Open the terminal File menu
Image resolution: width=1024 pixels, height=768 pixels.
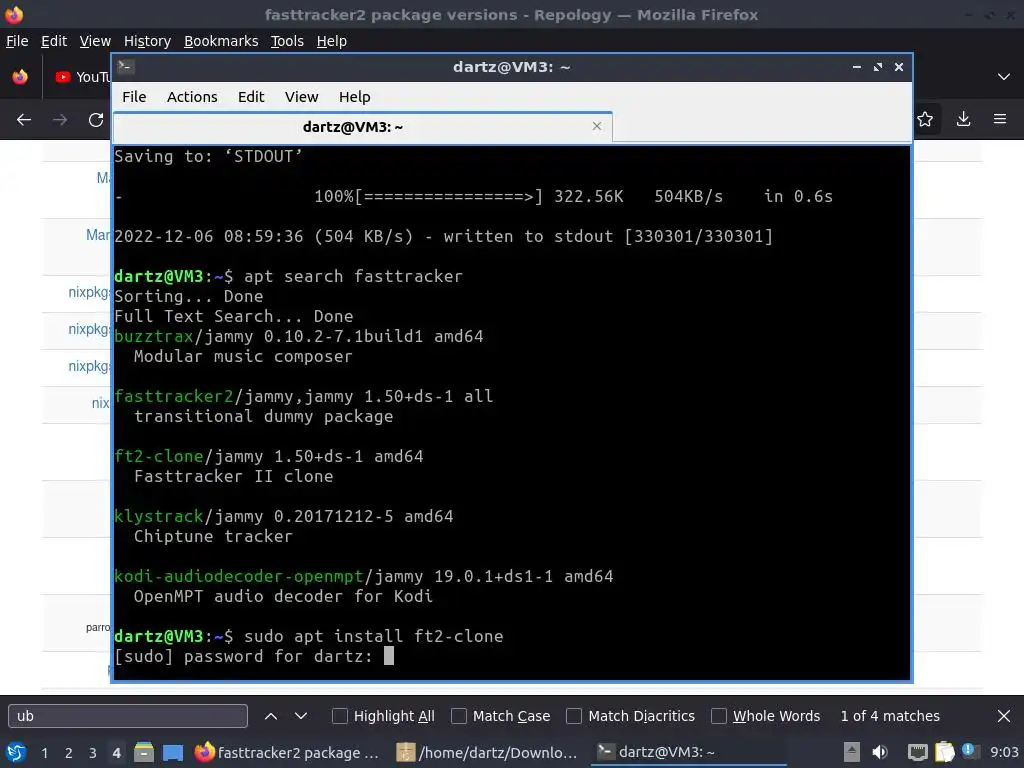point(134,97)
